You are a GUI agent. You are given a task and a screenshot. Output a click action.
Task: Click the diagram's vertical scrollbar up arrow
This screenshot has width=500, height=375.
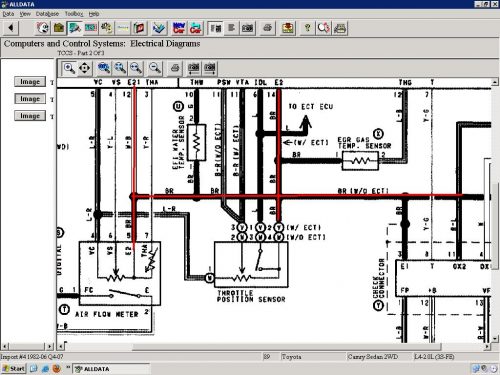(495, 82)
